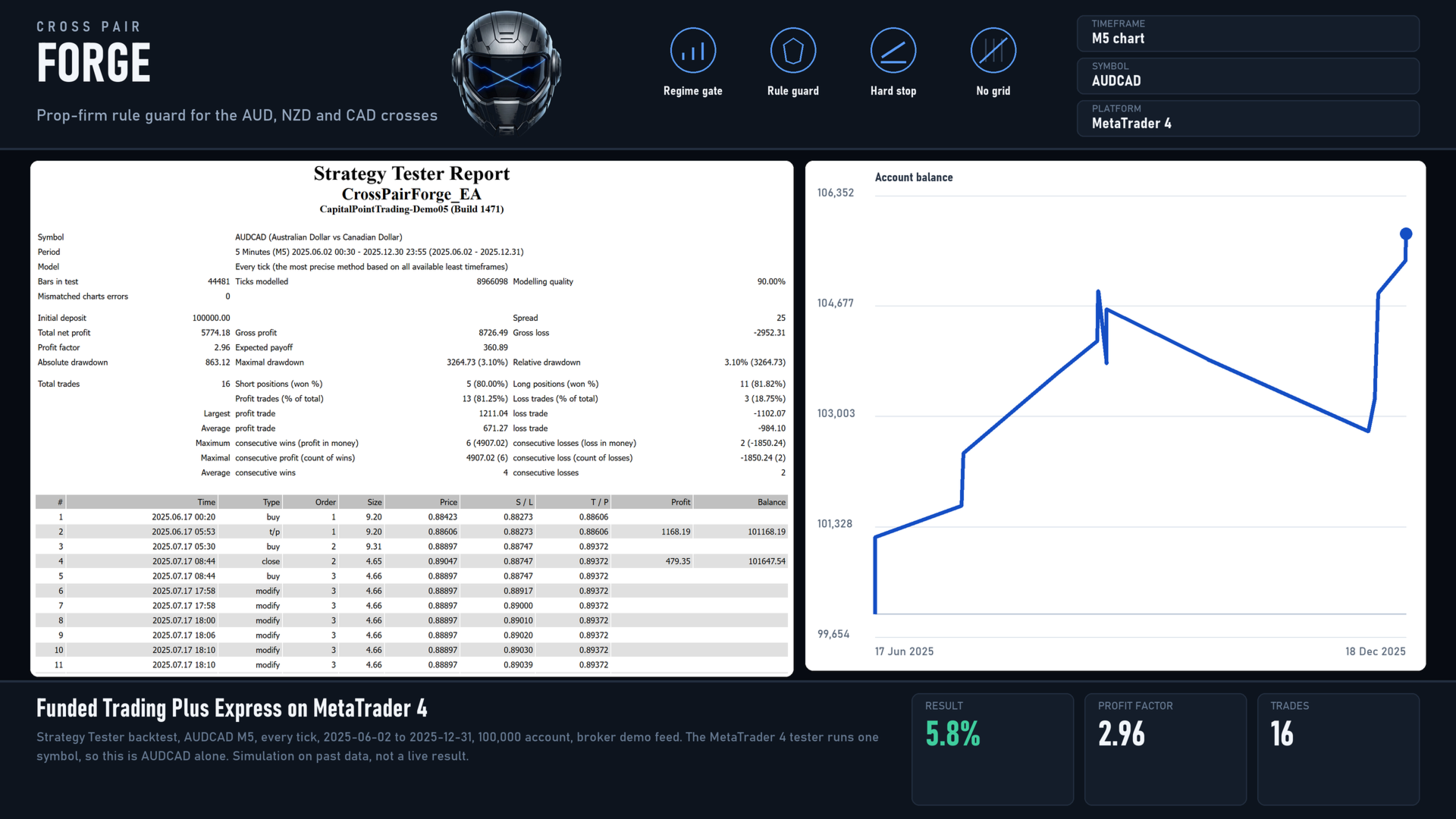
Task: Click the robot helmet logo image
Action: point(507,73)
